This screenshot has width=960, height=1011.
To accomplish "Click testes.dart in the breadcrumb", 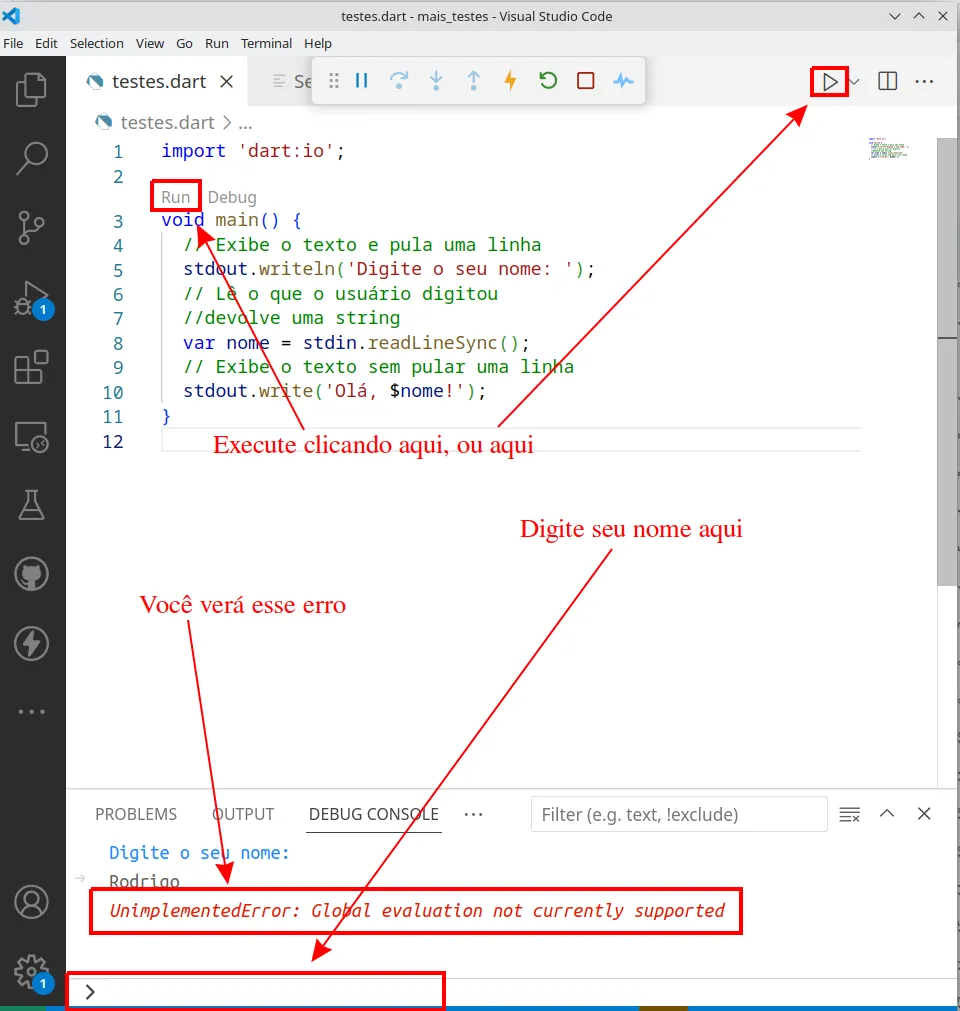I will (168, 122).
